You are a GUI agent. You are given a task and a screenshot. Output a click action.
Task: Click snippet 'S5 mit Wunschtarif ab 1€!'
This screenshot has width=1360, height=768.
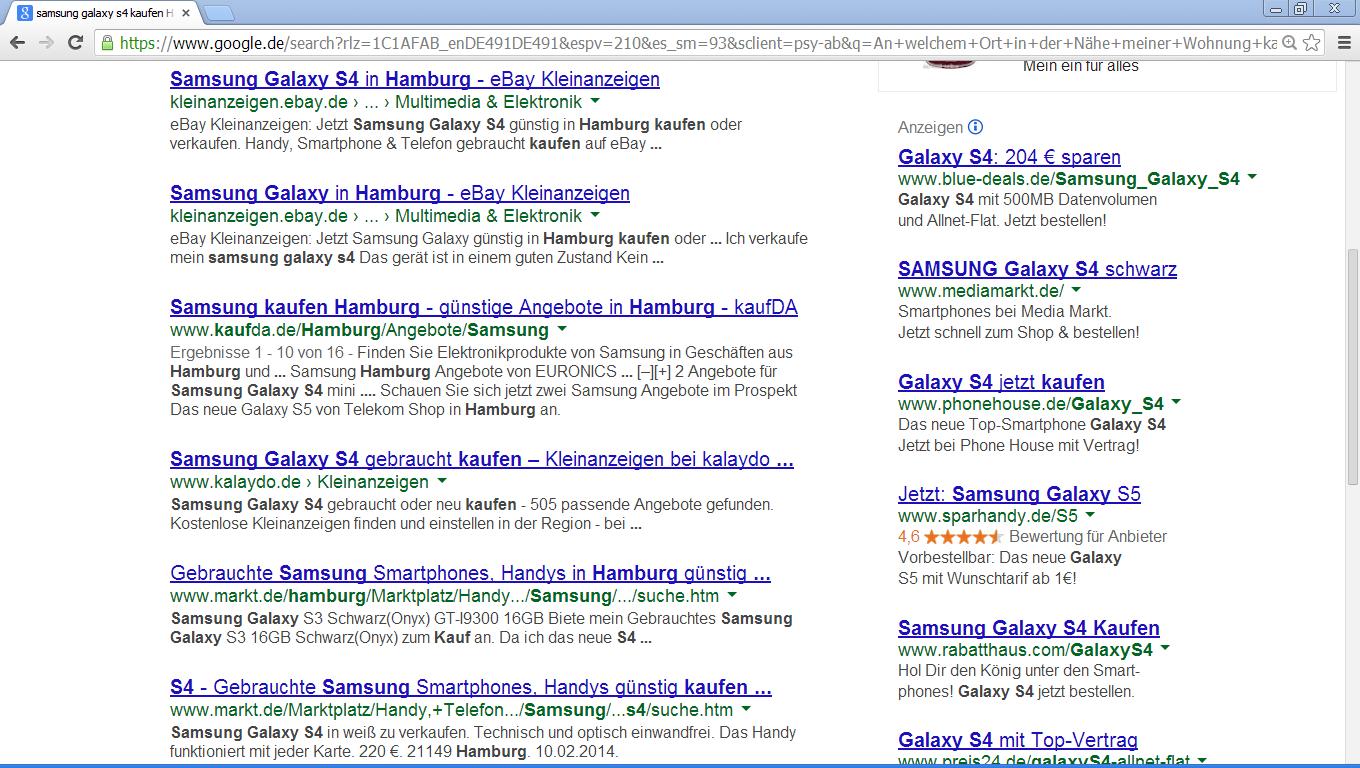(x=987, y=578)
